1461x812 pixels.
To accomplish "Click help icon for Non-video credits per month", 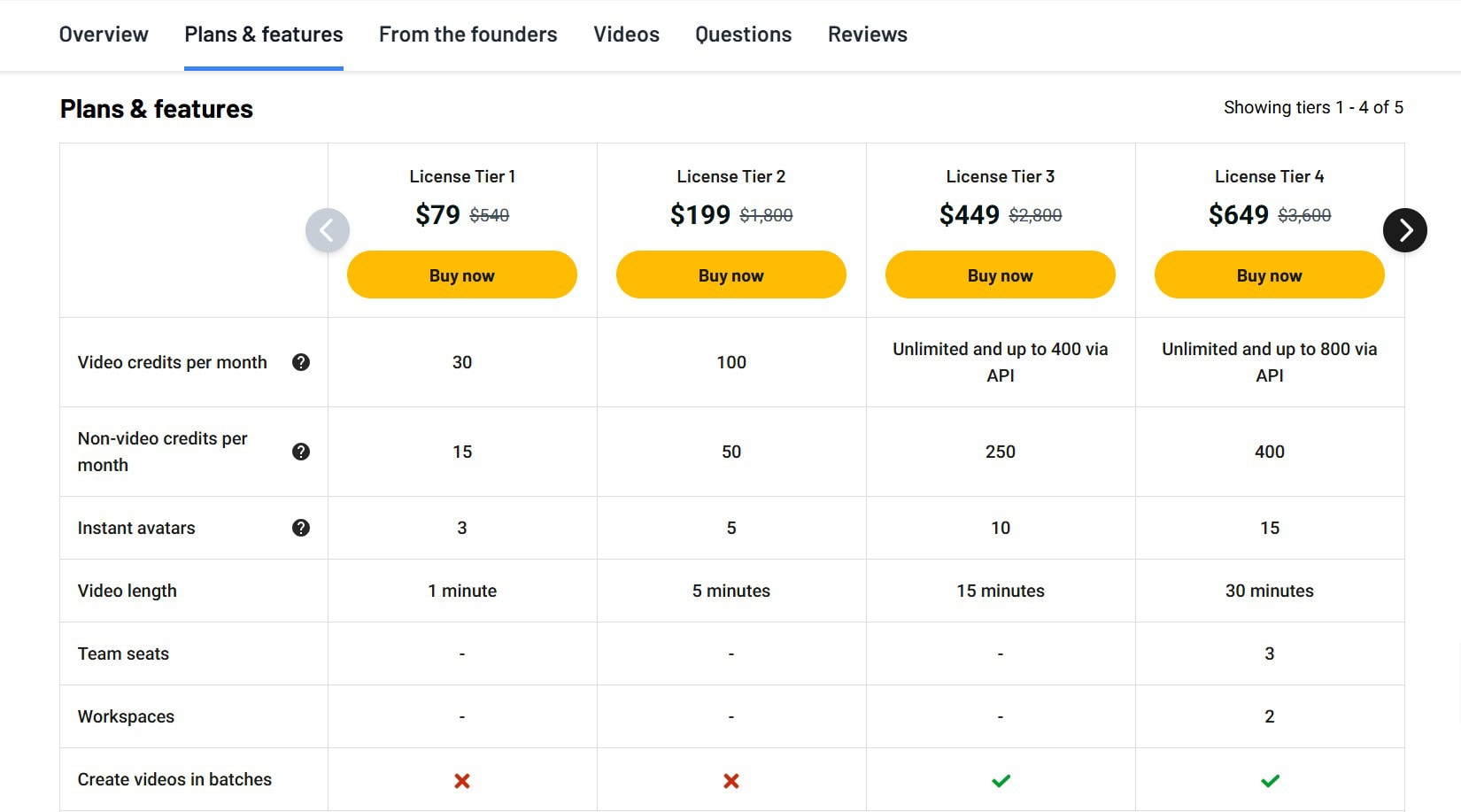I will [x=301, y=452].
